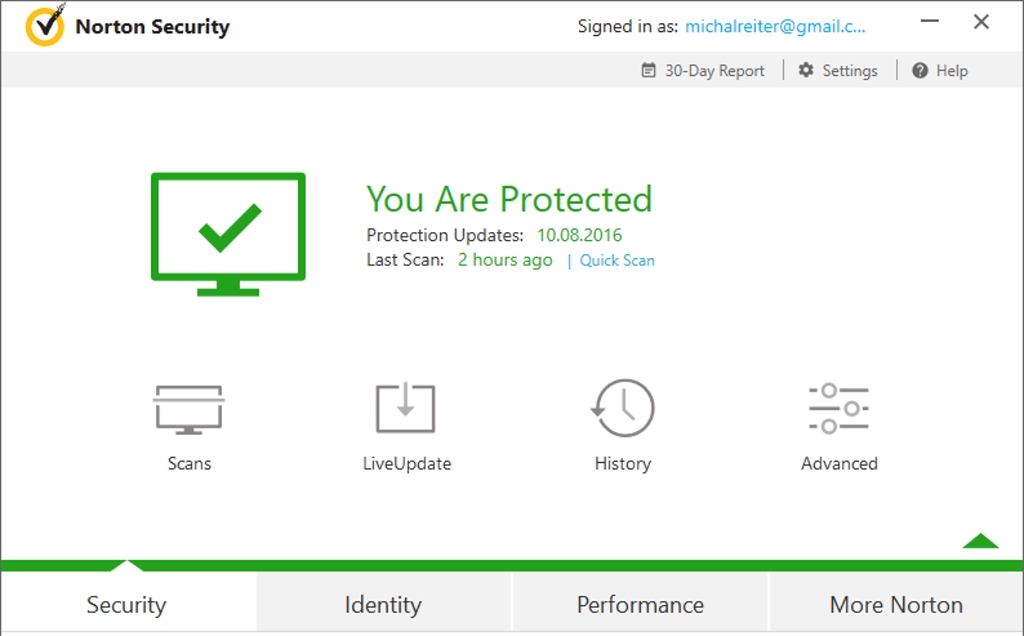Click the signed-in email address link

pos(775,27)
